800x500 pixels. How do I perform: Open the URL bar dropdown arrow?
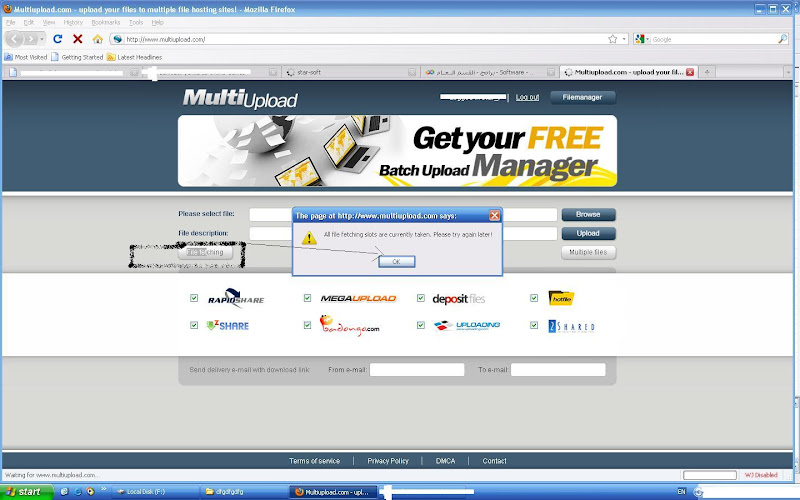pos(624,39)
